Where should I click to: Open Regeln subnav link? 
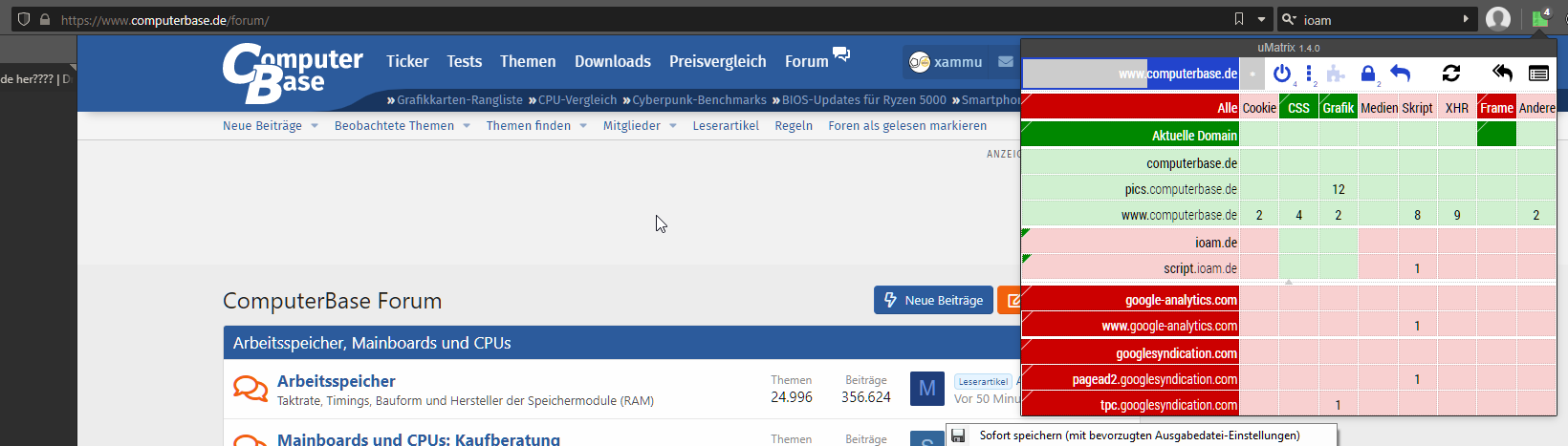pyautogui.click(x=794, y=125)
